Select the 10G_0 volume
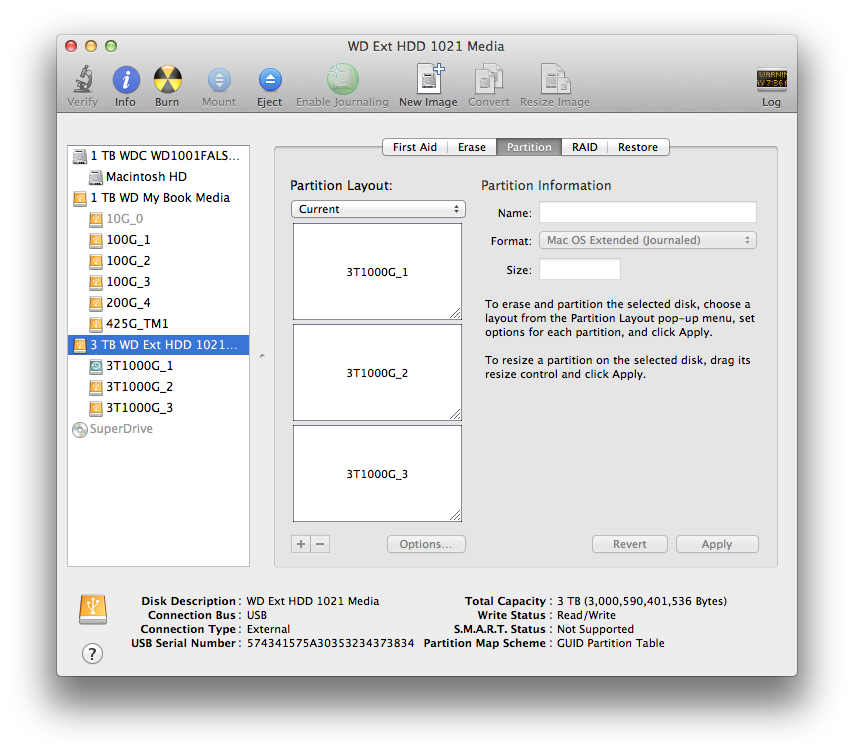 pos(158,218)
